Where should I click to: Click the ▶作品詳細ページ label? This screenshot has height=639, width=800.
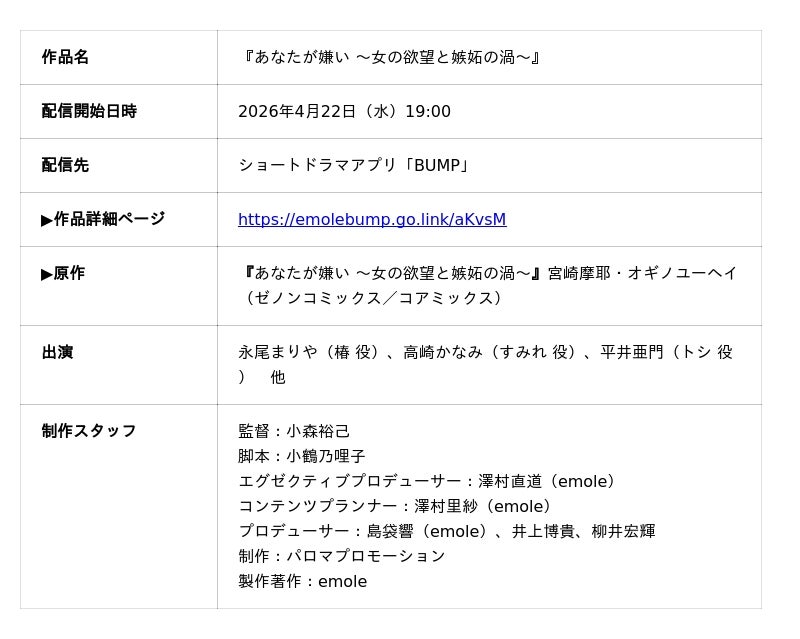[103, 219]
